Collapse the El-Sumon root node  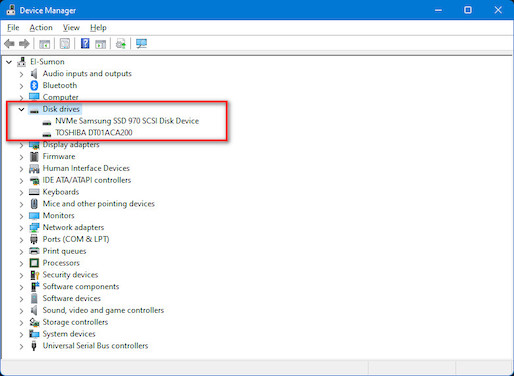coord(9,62)
